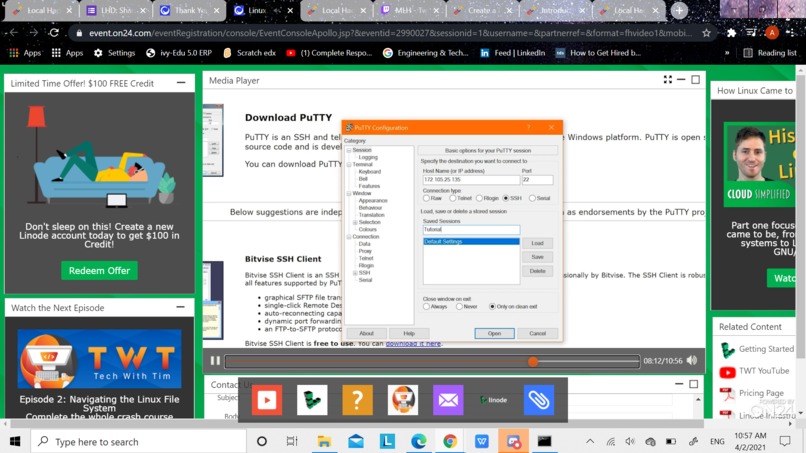This screenshot has height=453, width=806.
Task: Mute the media player volume
Action: pyautogui.click(x=692, y=360)
